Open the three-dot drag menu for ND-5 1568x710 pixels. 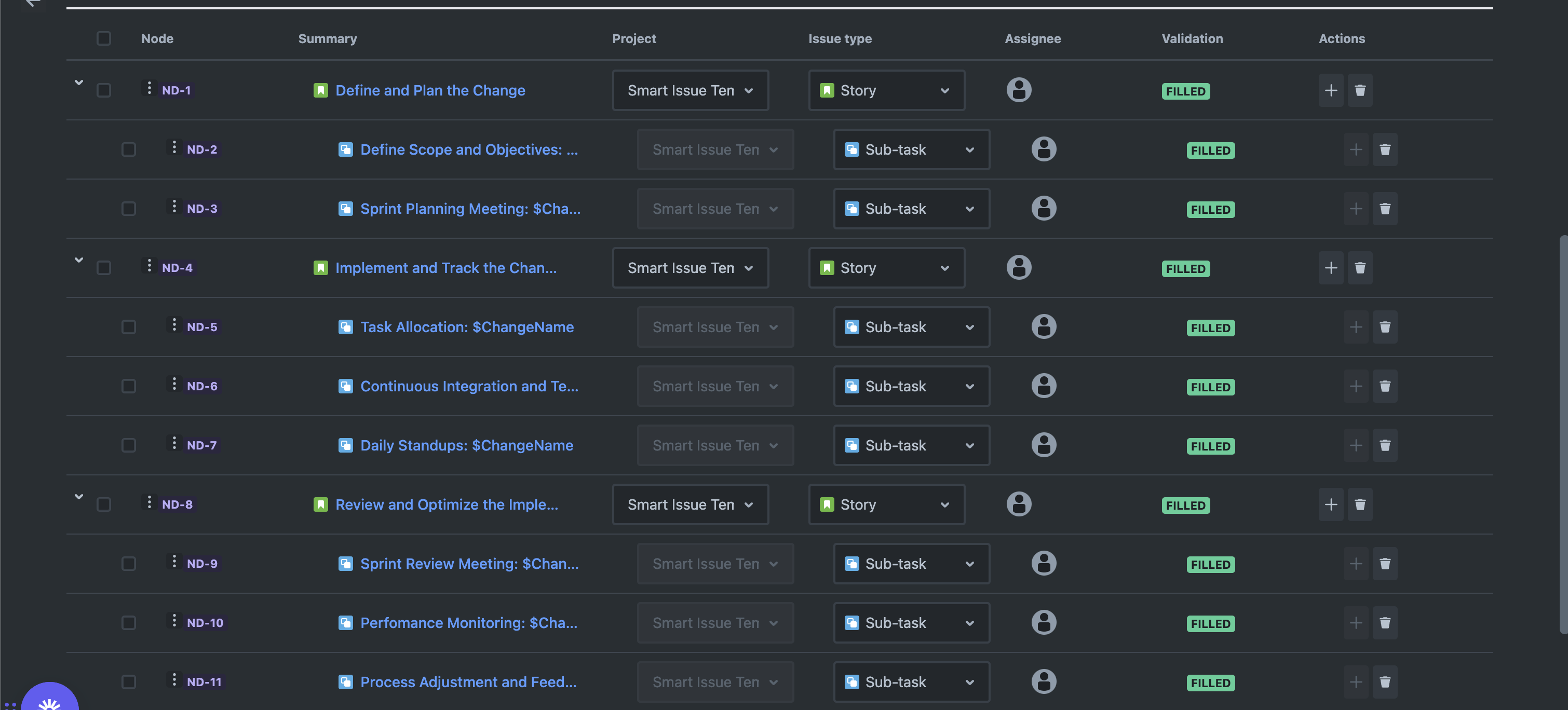(174, 325)
